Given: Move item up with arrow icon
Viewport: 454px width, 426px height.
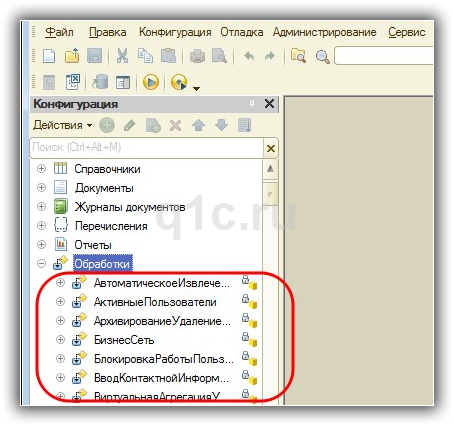Looking at the screenshot, I should tap(199, 125).
